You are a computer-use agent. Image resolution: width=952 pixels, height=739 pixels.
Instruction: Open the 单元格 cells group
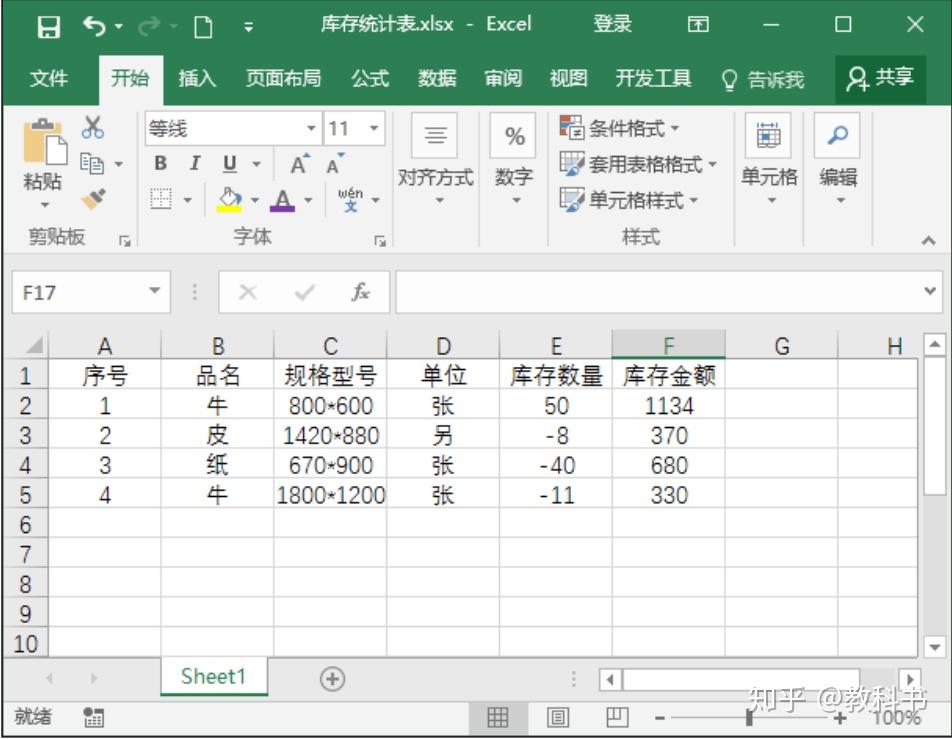769,160
